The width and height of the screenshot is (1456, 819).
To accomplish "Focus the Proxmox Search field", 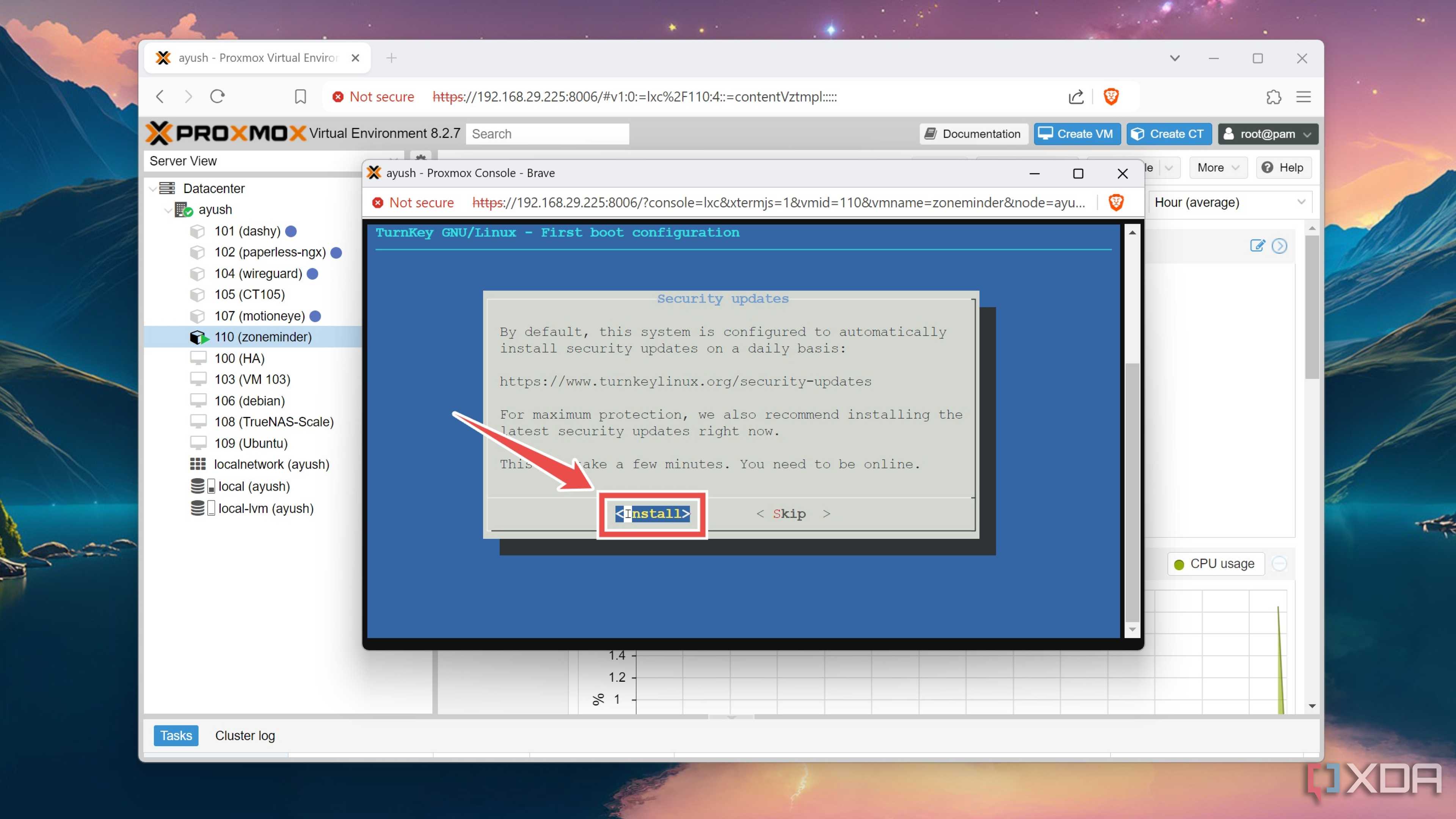I will [547, 134].
